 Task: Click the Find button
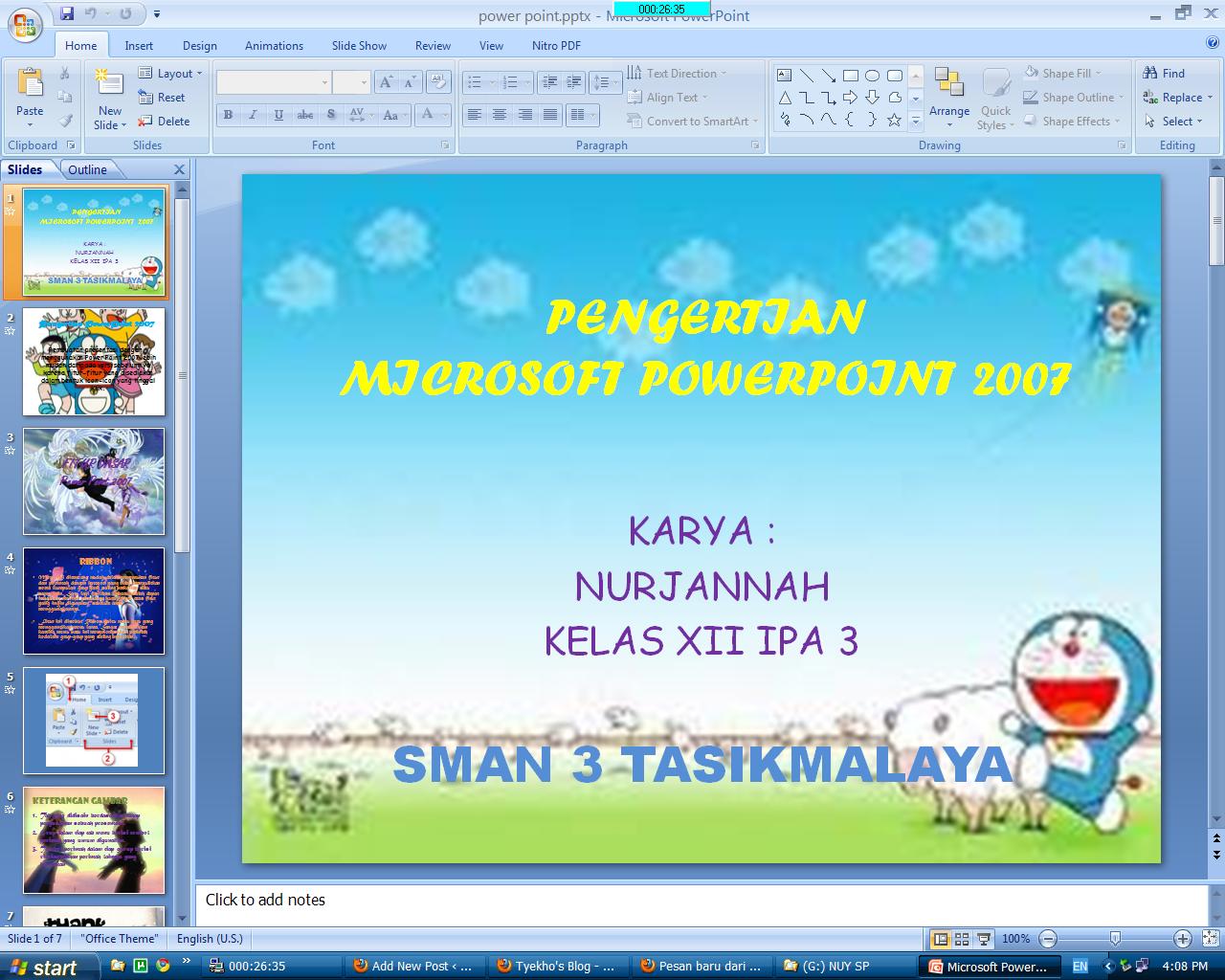[x=1164, y=74]
